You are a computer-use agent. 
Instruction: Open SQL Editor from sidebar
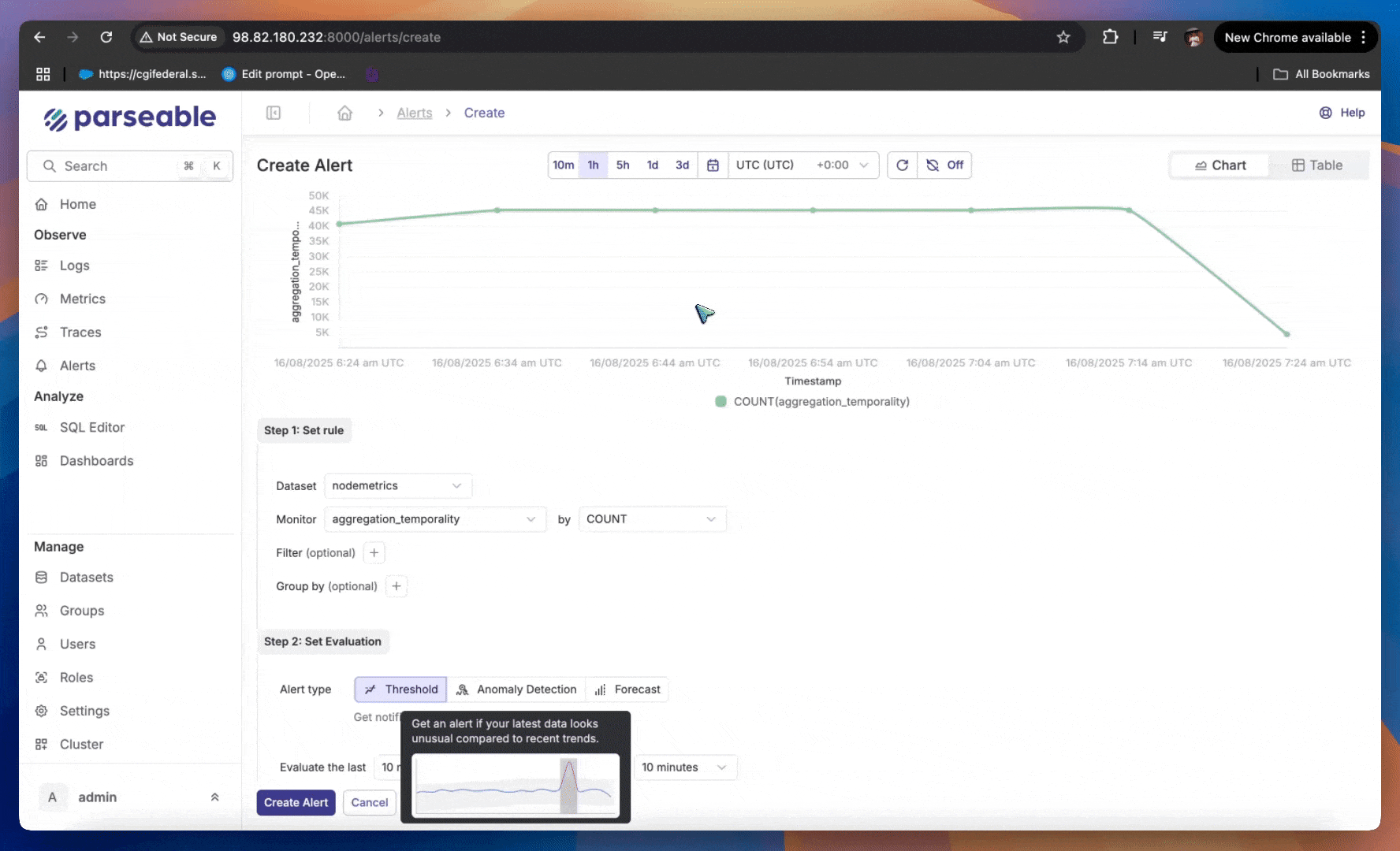91,427
